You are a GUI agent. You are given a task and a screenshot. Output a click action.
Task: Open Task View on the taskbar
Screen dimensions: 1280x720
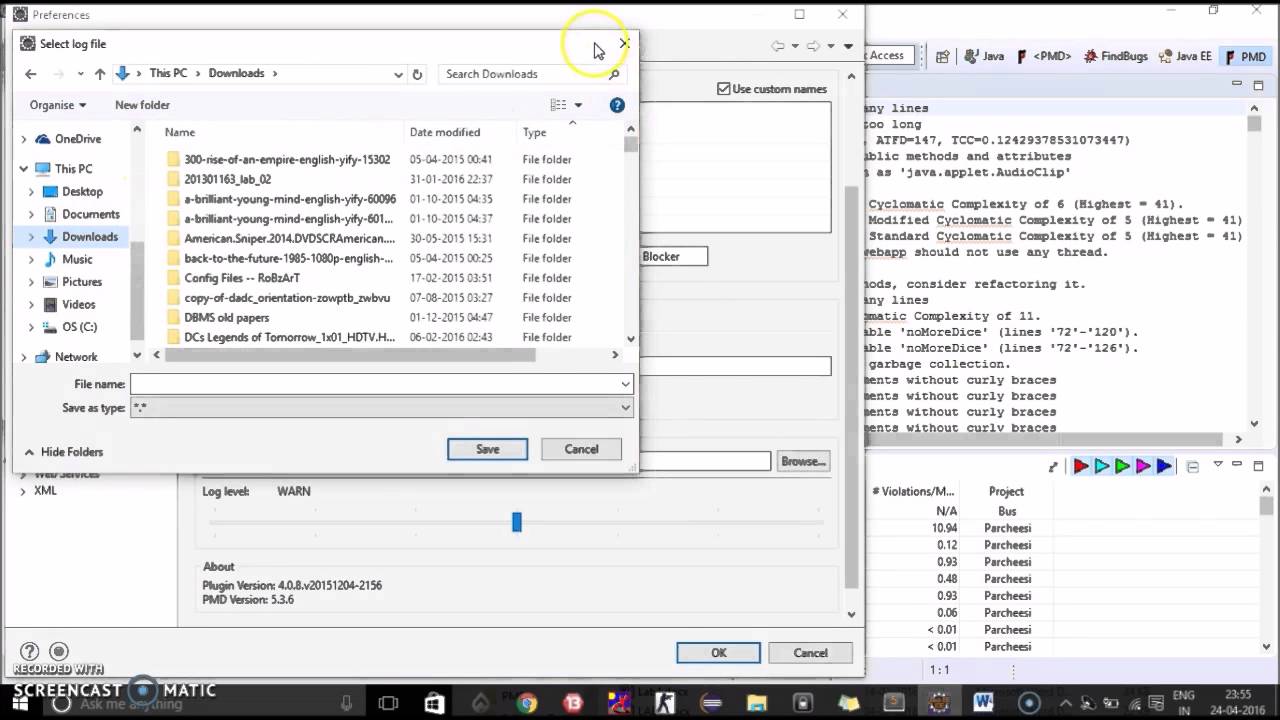(388, 703)
